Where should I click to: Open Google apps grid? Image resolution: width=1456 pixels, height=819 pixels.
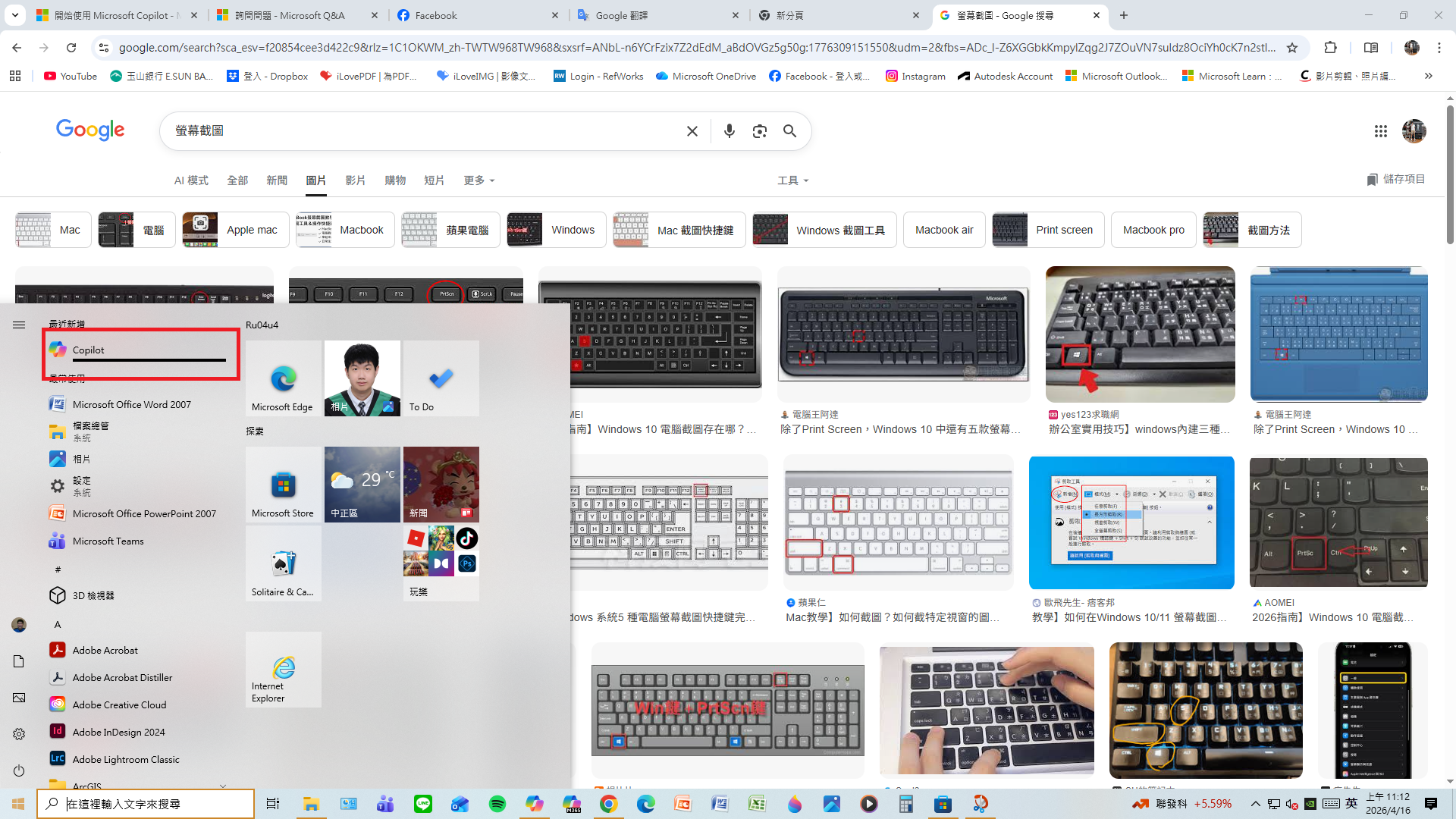click(1380, 131)
